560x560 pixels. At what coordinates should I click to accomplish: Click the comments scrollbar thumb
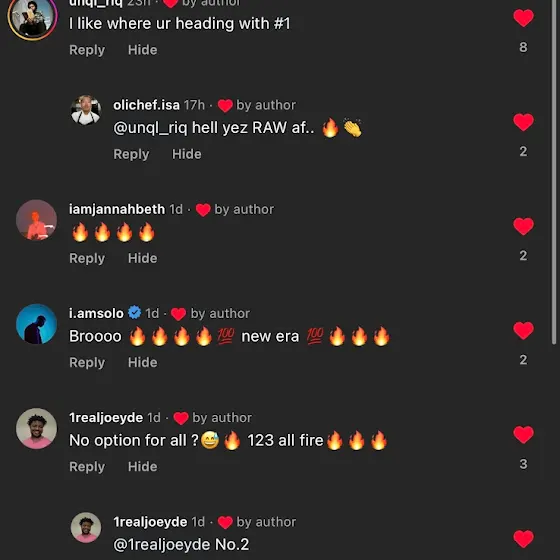(x=554, y=172)
